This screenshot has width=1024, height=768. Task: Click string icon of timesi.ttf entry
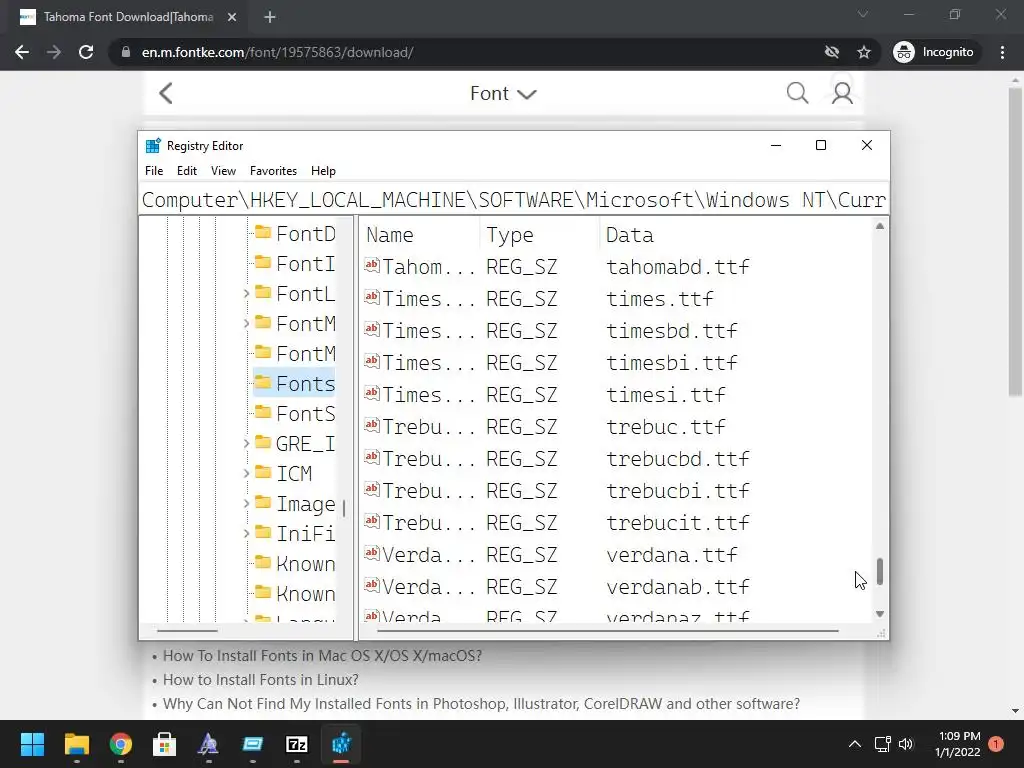click(x=372, y=393)
